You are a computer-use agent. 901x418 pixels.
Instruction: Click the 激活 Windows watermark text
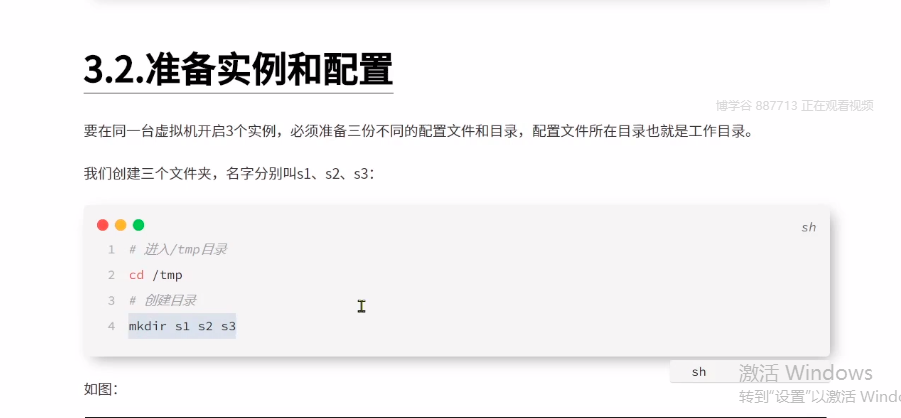(x=806, y=373)
